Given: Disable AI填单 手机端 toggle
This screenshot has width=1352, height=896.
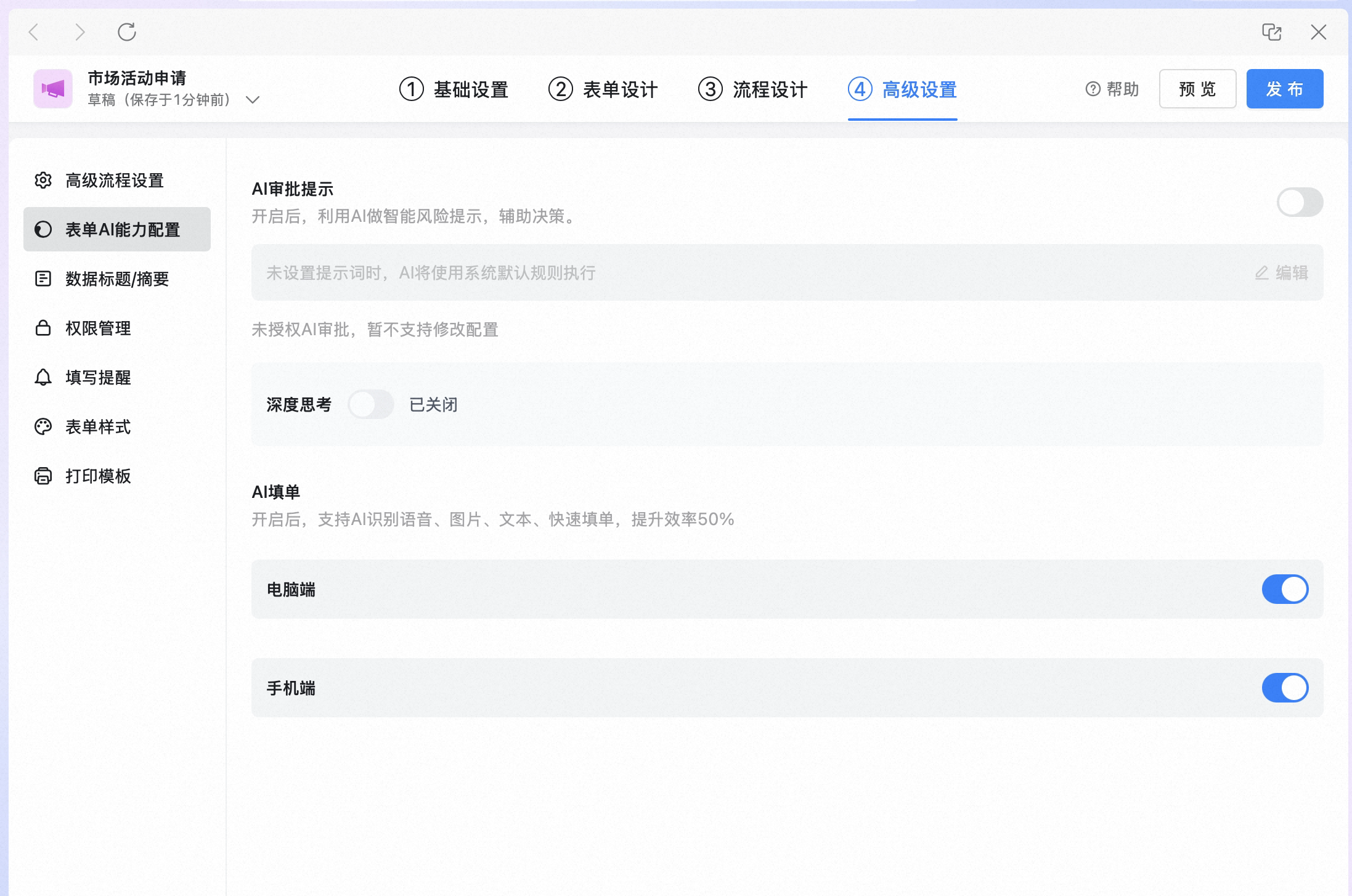Looking at the screenshot, I should coord(1285,688).
